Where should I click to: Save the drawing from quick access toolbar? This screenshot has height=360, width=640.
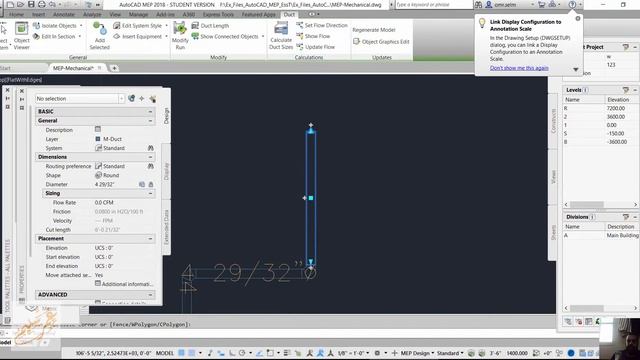[31, 4]
